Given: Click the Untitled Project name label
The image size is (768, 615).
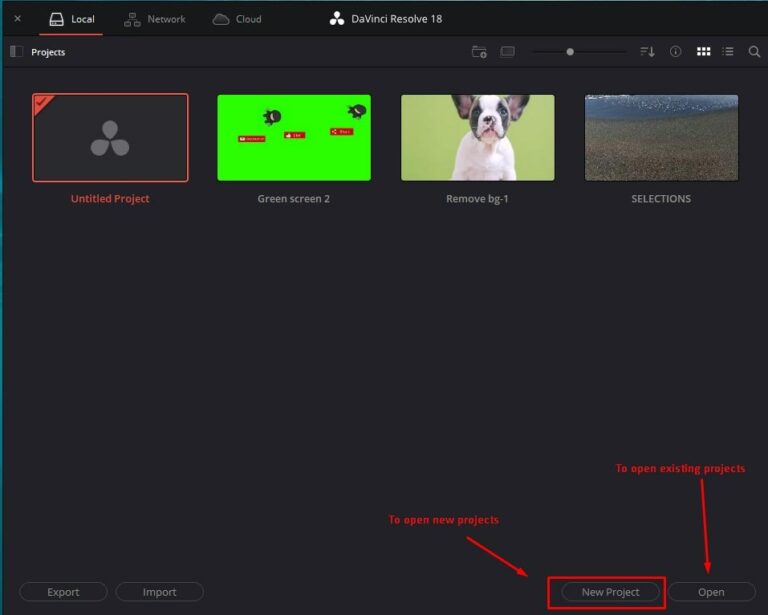Looking at the screenshot, I should point(110,199).
